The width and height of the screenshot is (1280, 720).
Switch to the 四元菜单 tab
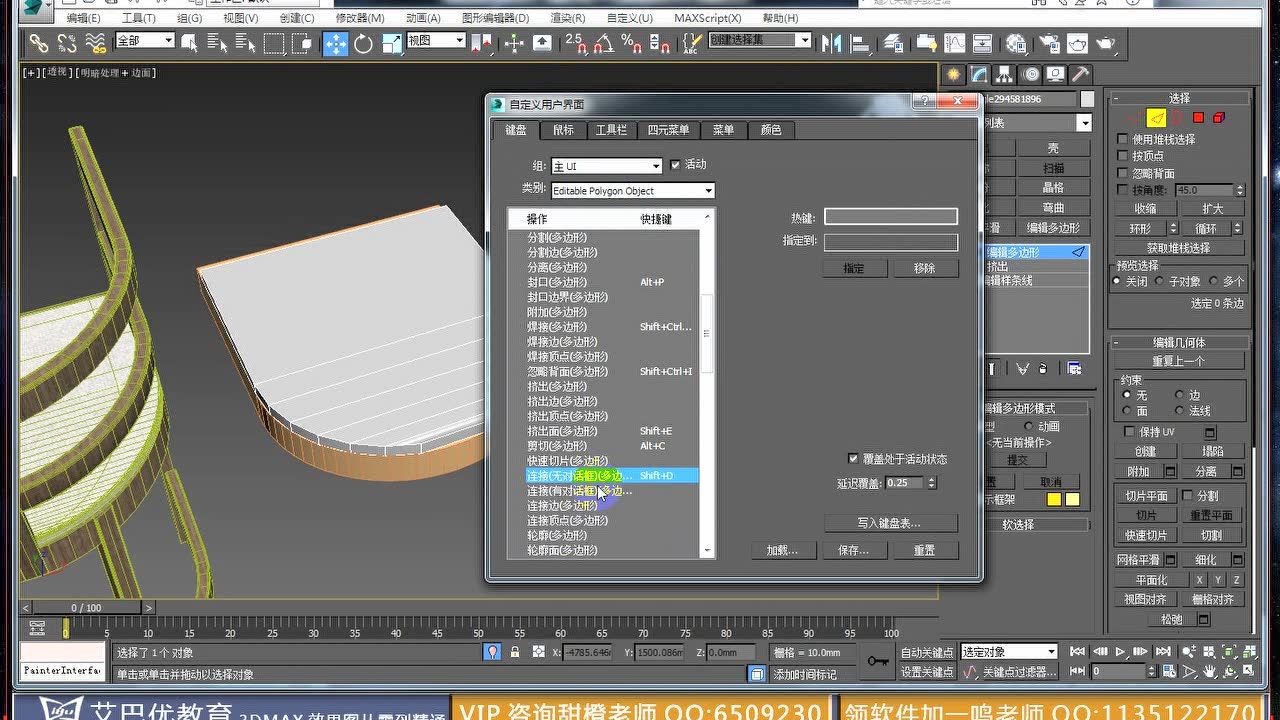[667, 130]
